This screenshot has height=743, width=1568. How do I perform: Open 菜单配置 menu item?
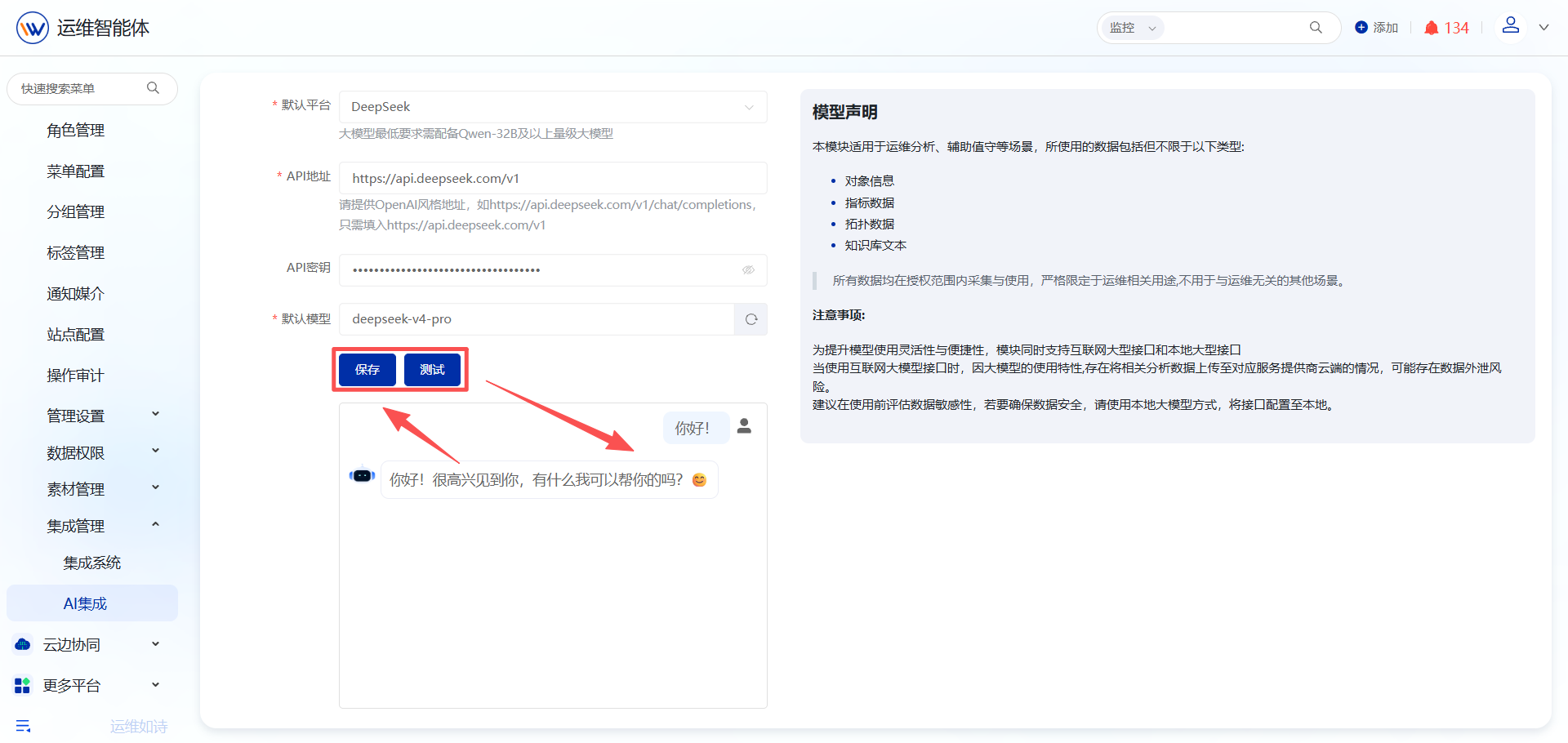[x=76, y=171]
